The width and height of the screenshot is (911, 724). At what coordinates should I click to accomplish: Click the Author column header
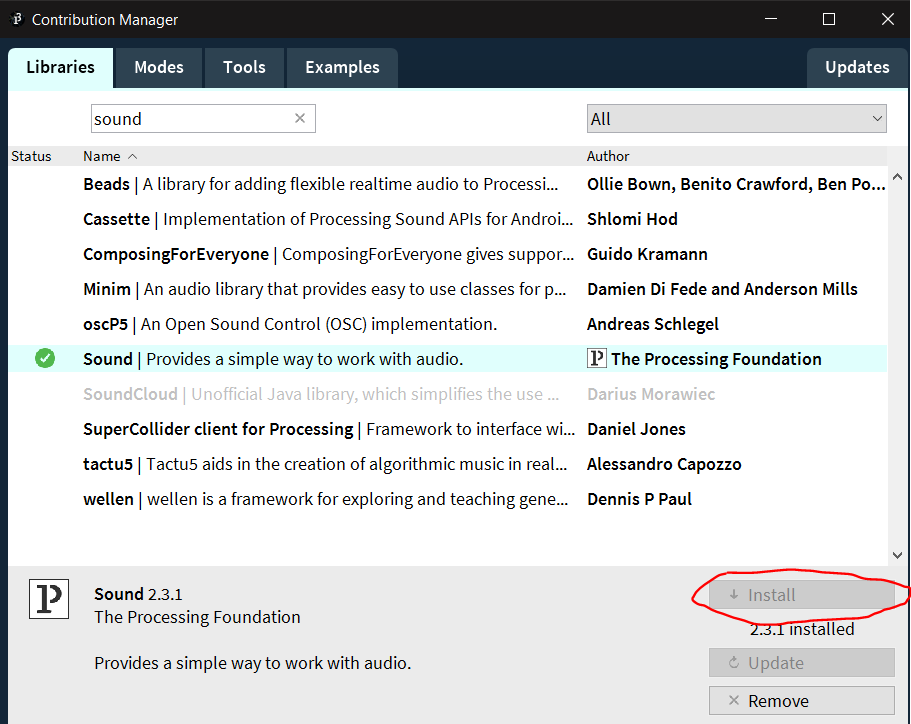pos(608,156)
